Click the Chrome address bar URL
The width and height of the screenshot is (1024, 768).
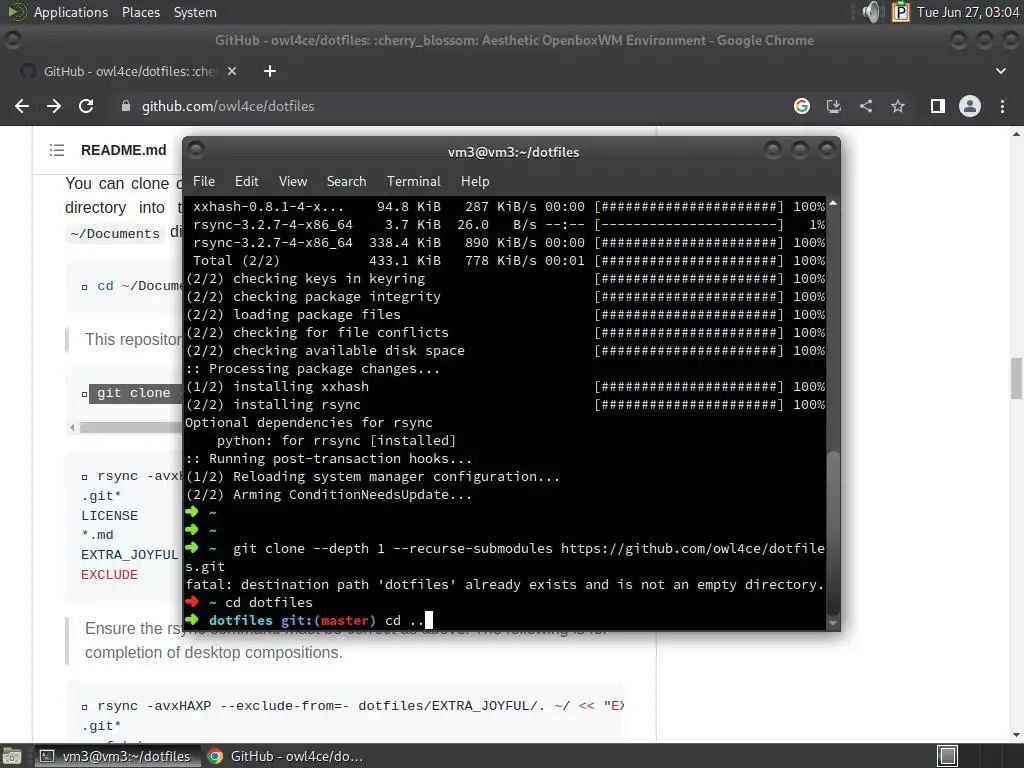[x=228, y=106]
